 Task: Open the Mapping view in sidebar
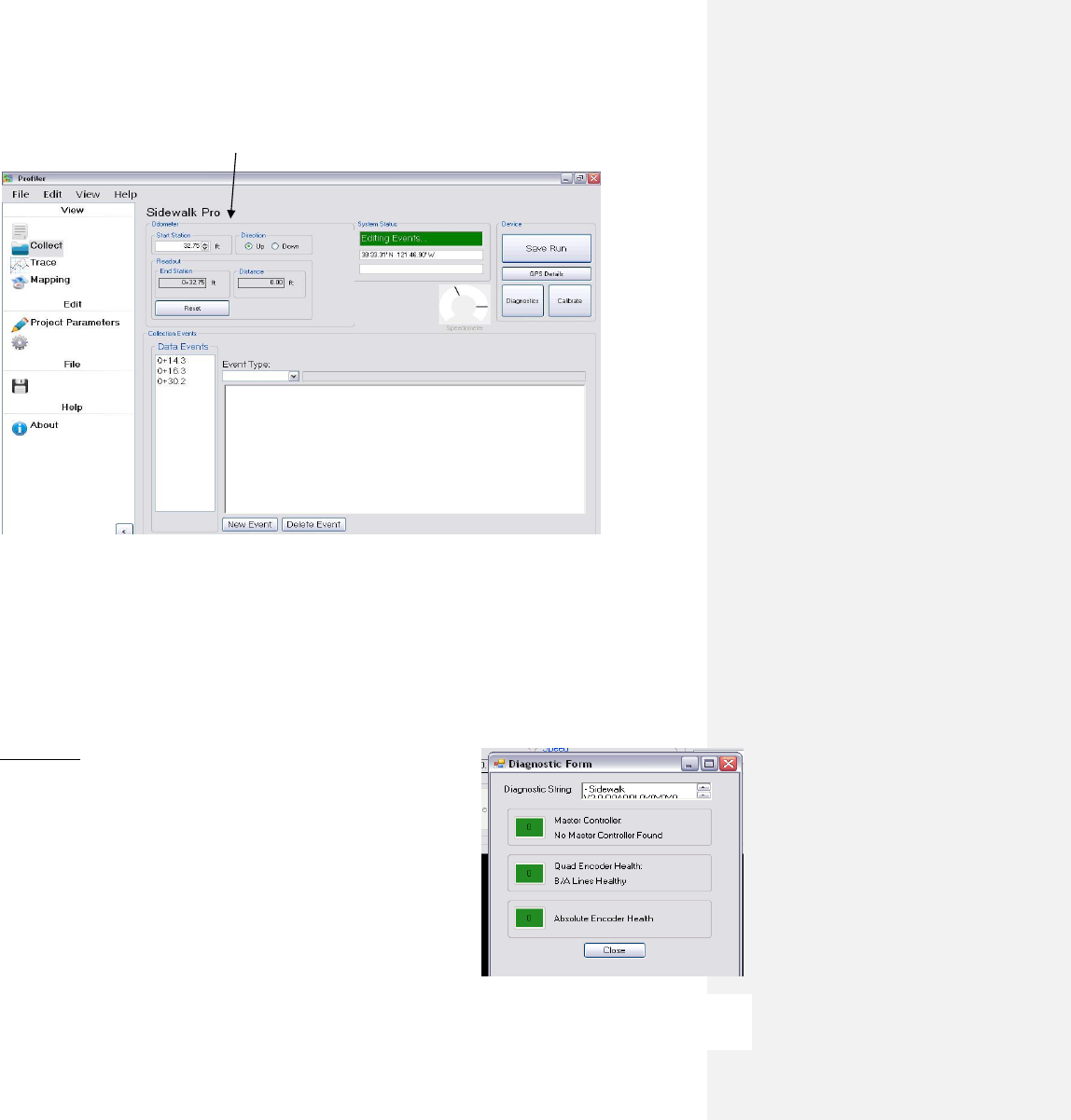coord(41,280)
